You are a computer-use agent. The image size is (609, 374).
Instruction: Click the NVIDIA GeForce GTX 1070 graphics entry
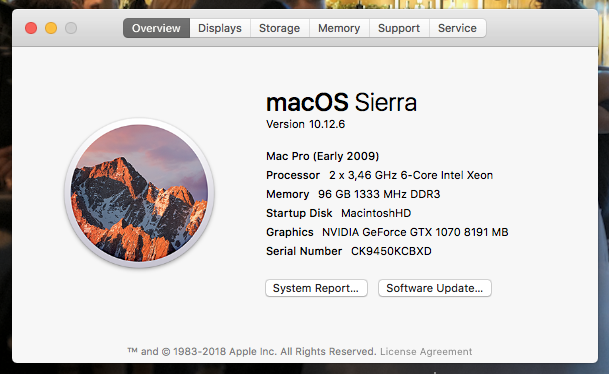[x=415, y=232]
